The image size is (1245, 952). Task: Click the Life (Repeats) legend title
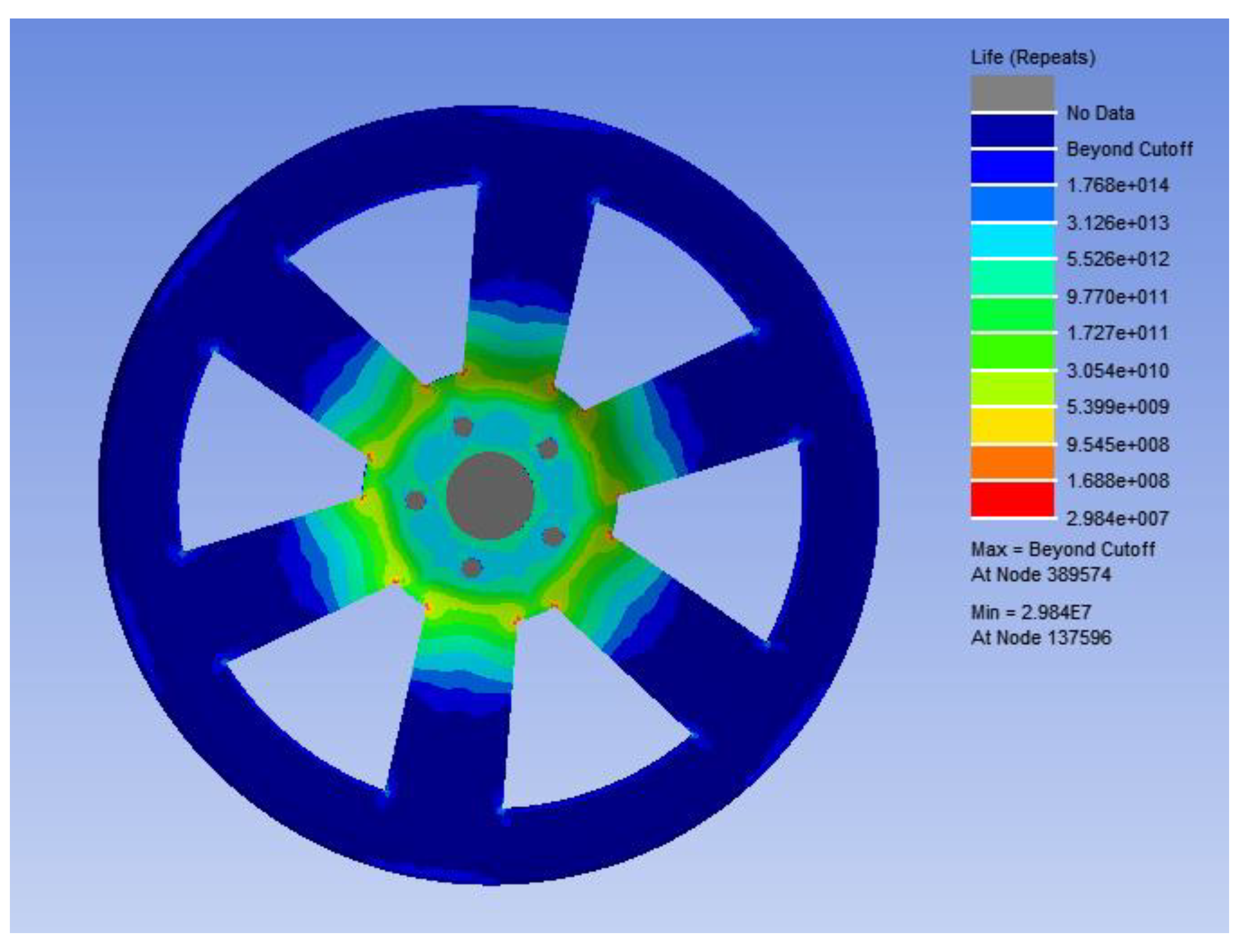point(1033,57)
